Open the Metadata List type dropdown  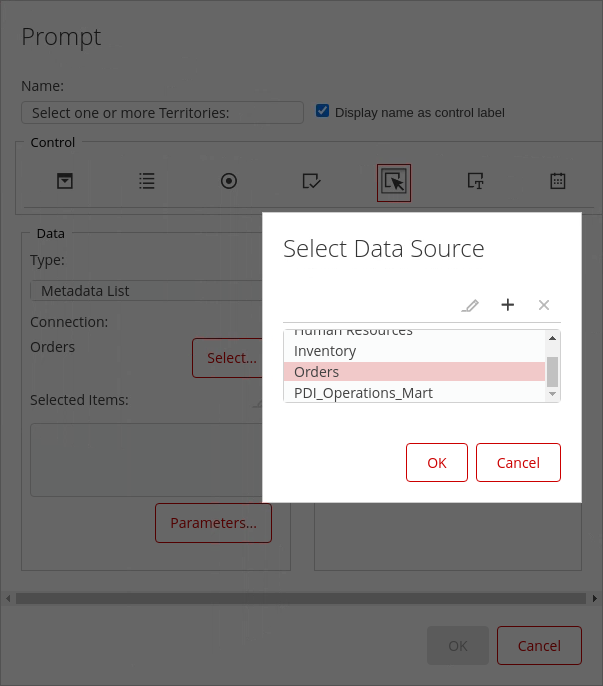[x=146, y=291]
